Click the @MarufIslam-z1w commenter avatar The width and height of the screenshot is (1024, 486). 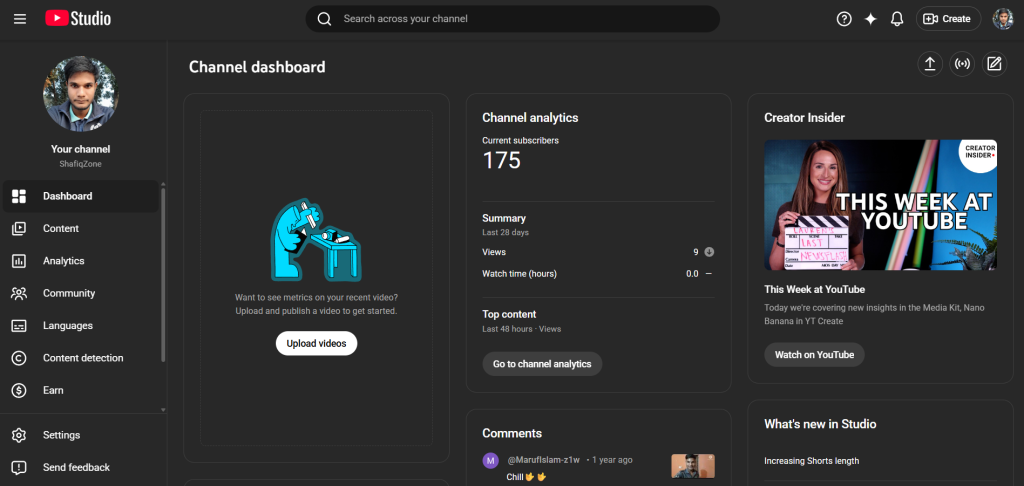tap(490, 461)
